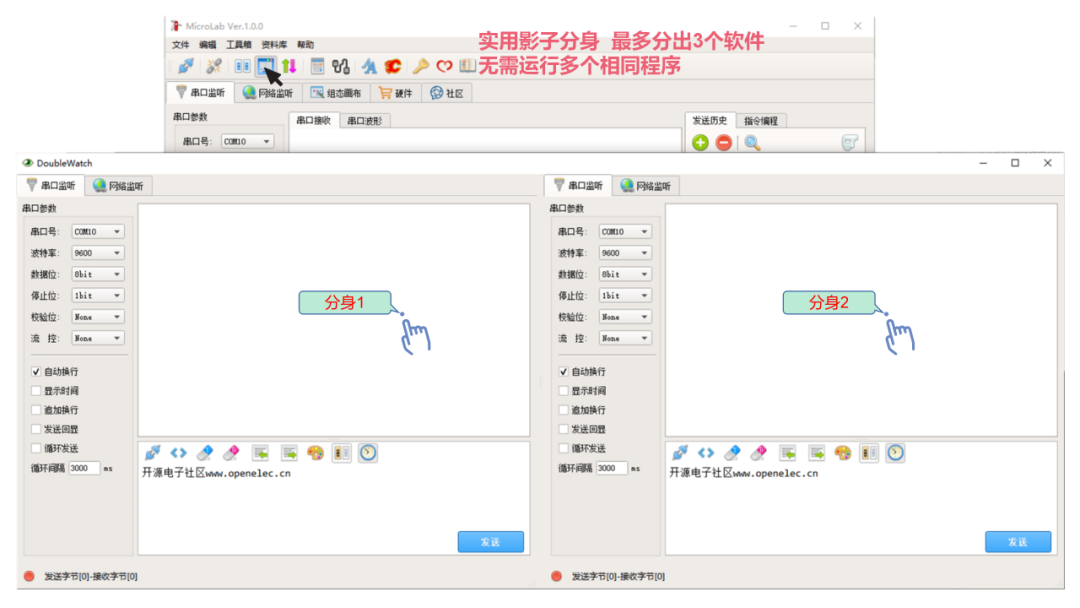Click the magnifier search icon in send history
Viewport: 1080px width, 608px height.
tap(752, 143)
